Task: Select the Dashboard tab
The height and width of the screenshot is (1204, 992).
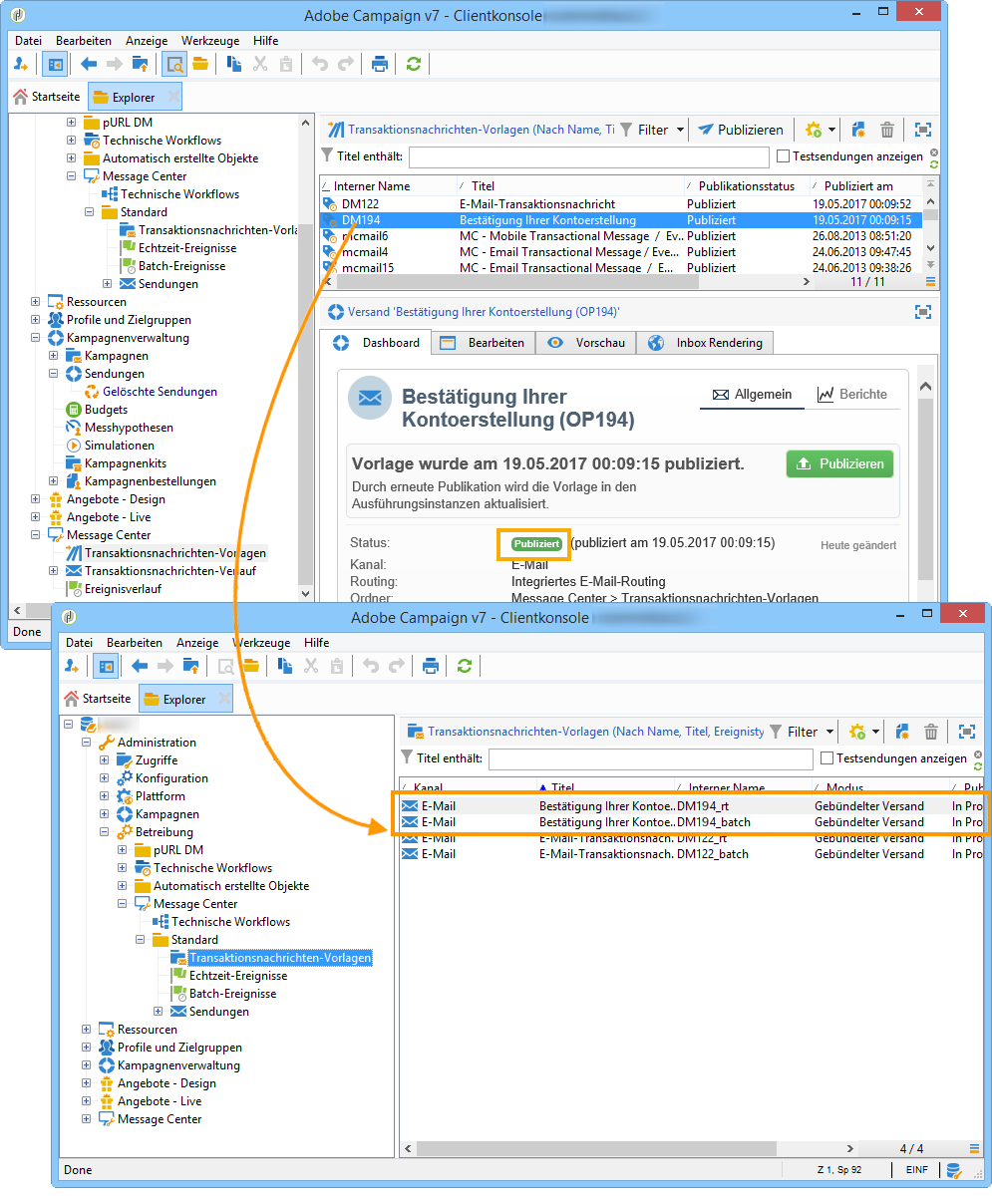Action: (x=376, y=342)
